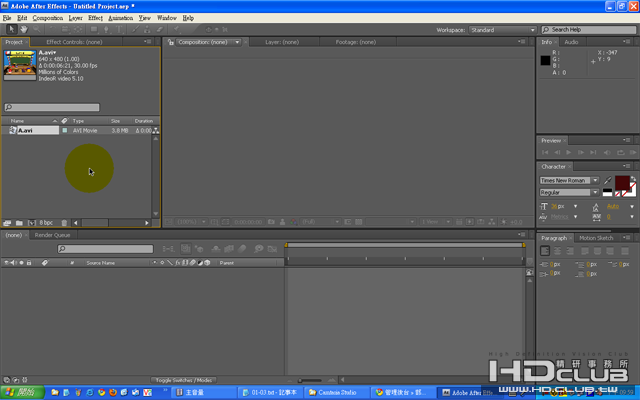Select the Puppet Pin tool

pyautogui.click(x=176, y=29)
